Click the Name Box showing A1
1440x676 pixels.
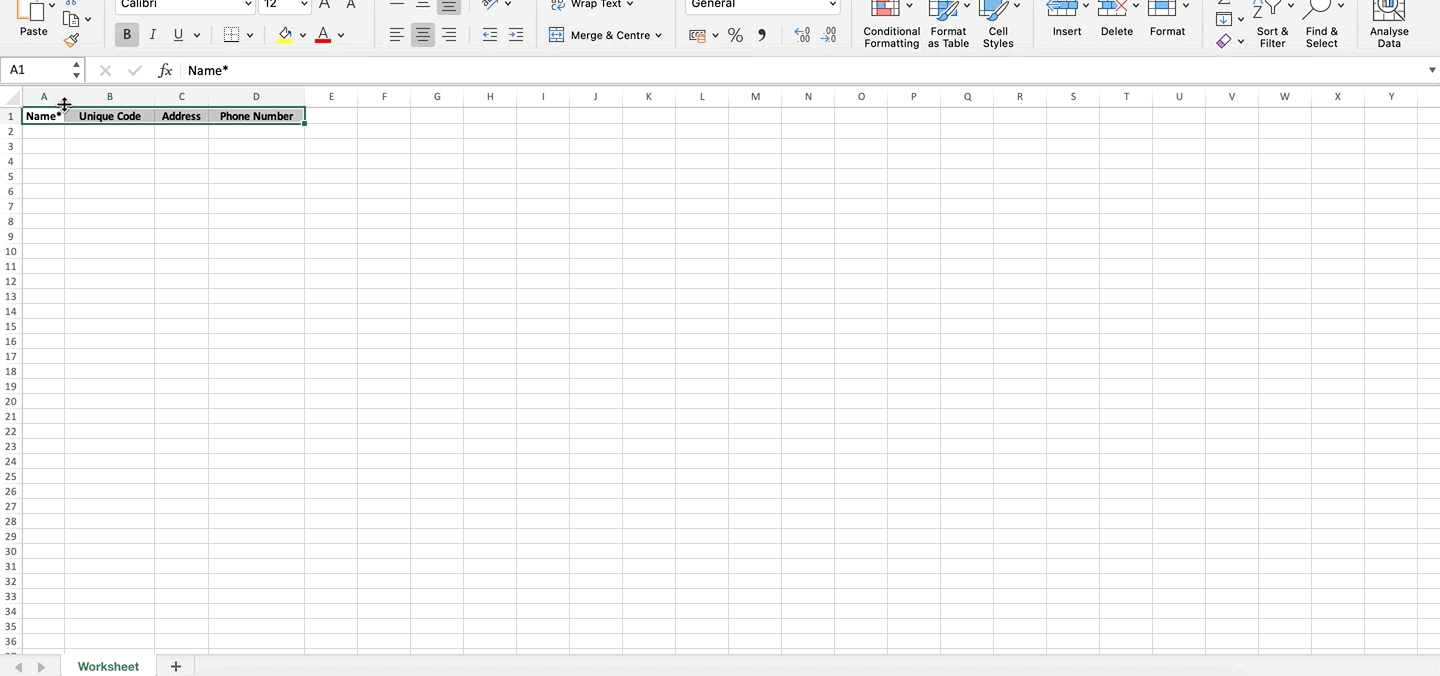[36, 70]
